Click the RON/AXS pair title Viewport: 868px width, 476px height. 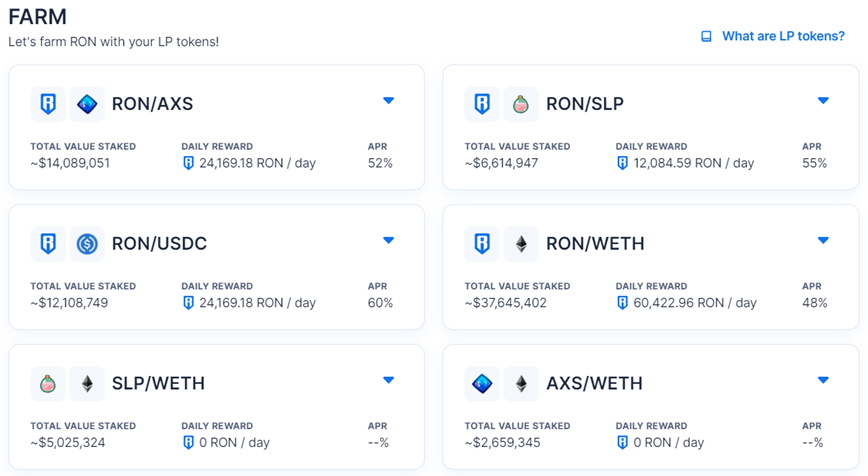(153, 104)
